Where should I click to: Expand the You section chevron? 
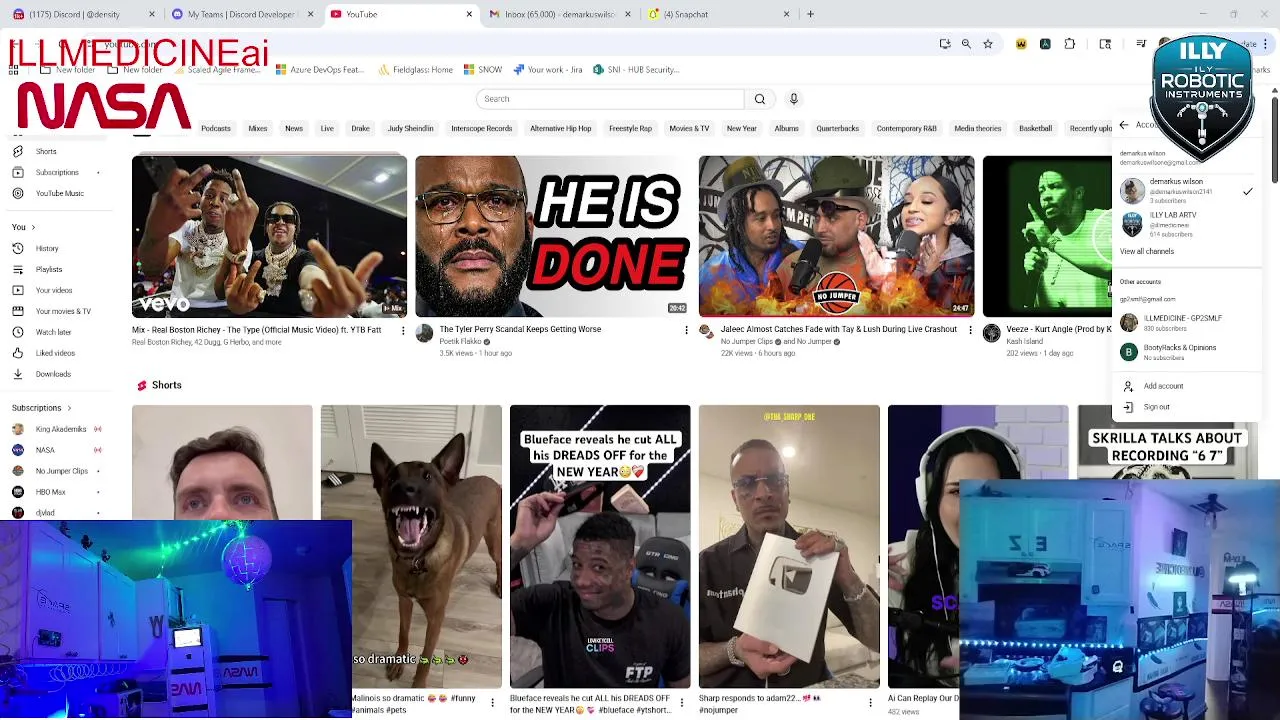click(x=33, y=227)
